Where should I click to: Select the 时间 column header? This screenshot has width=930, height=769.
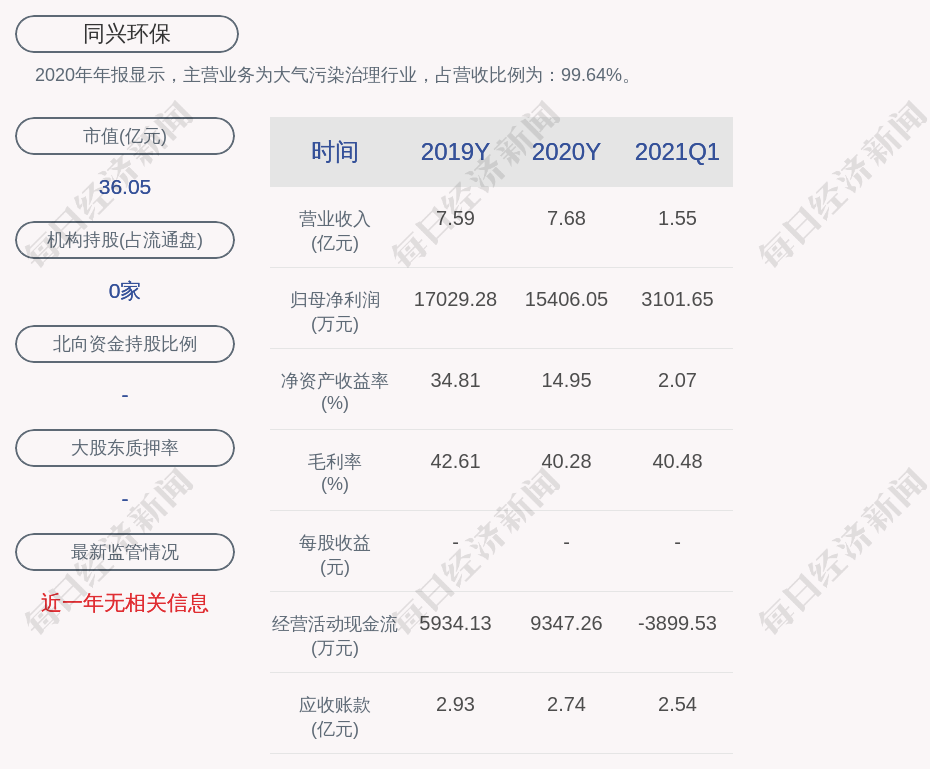pos(335,152)
